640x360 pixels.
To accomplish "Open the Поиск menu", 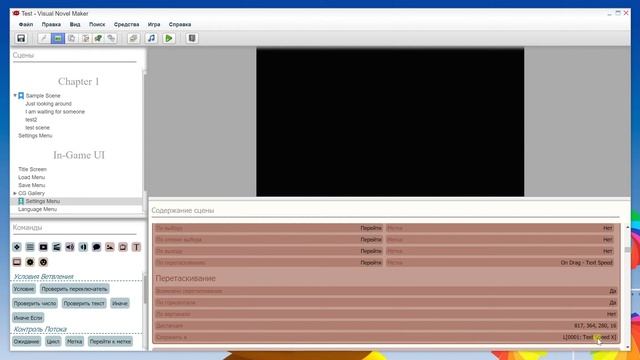I will (97, 24).
